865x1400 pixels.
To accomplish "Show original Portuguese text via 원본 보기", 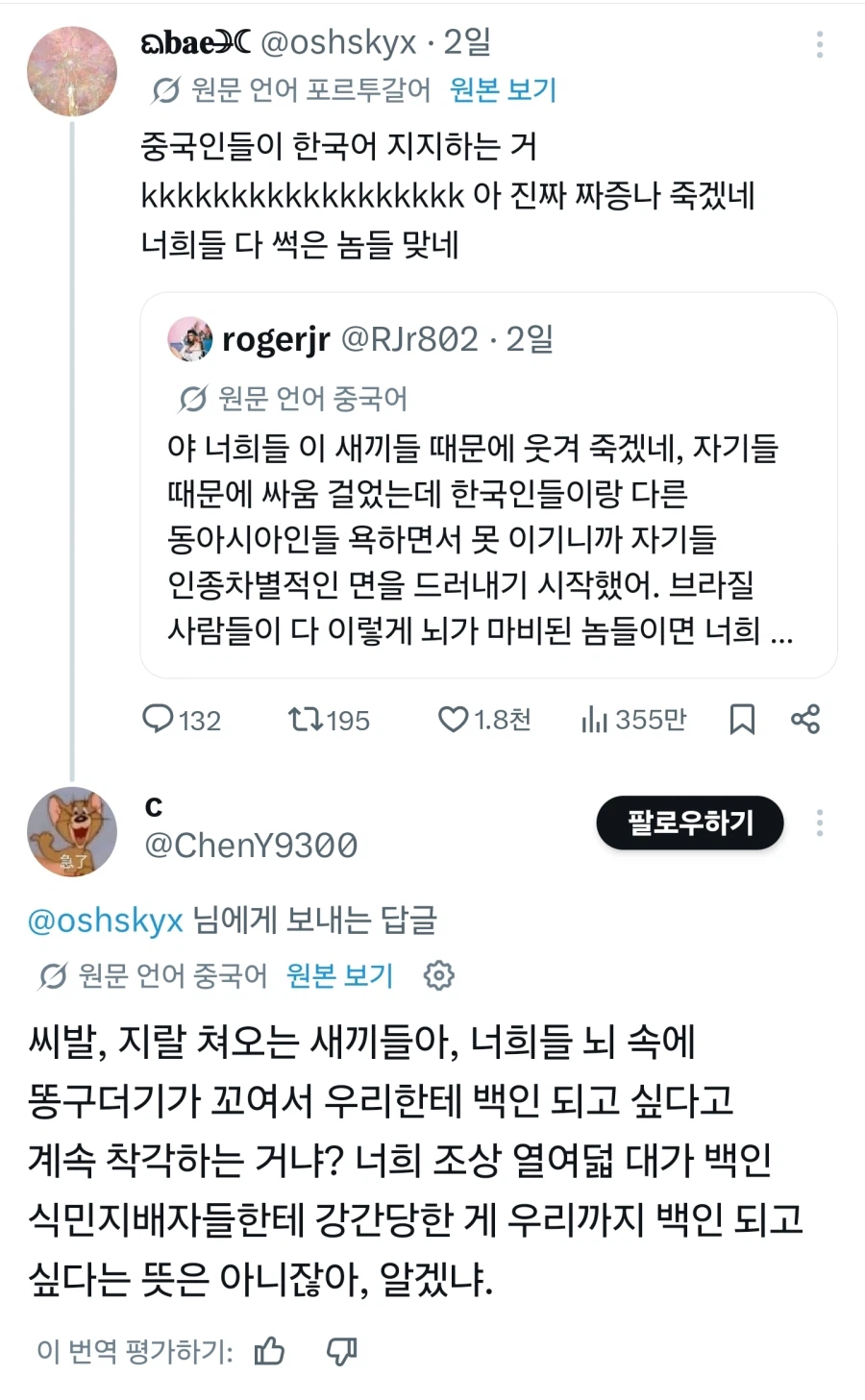I will click(504, 89).
